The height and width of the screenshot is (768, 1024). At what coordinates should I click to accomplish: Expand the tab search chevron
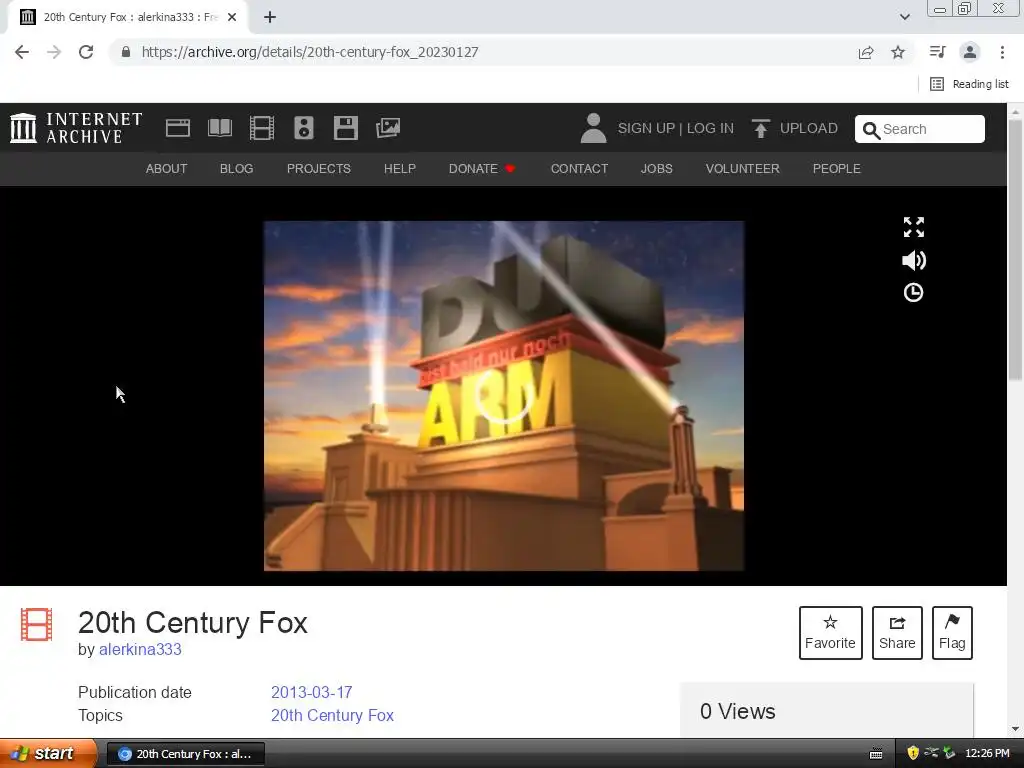coord(904,17)
